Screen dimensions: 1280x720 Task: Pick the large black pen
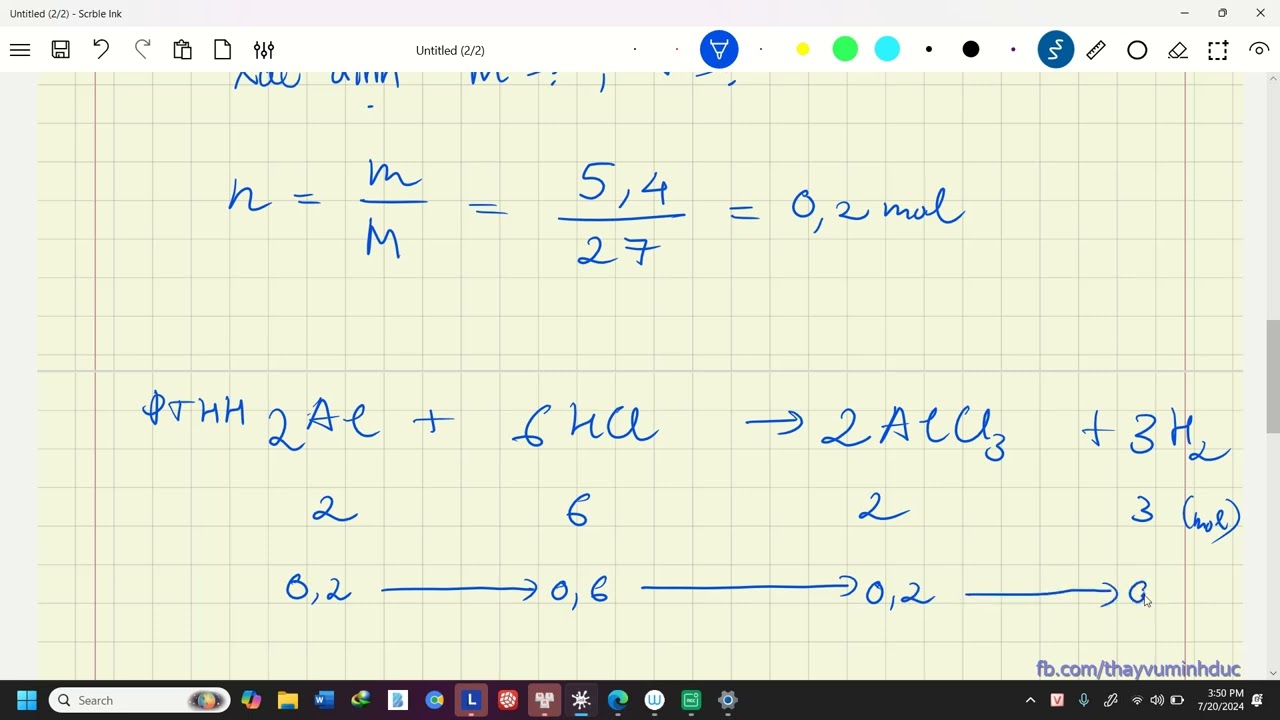pyautogui.click(x=971, y=49)
